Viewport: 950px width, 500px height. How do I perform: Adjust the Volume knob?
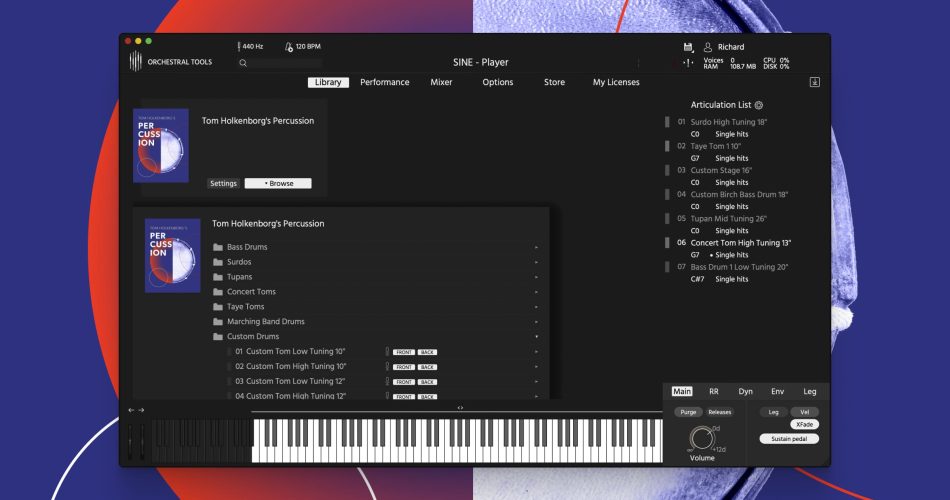click(x=702, y=438)
